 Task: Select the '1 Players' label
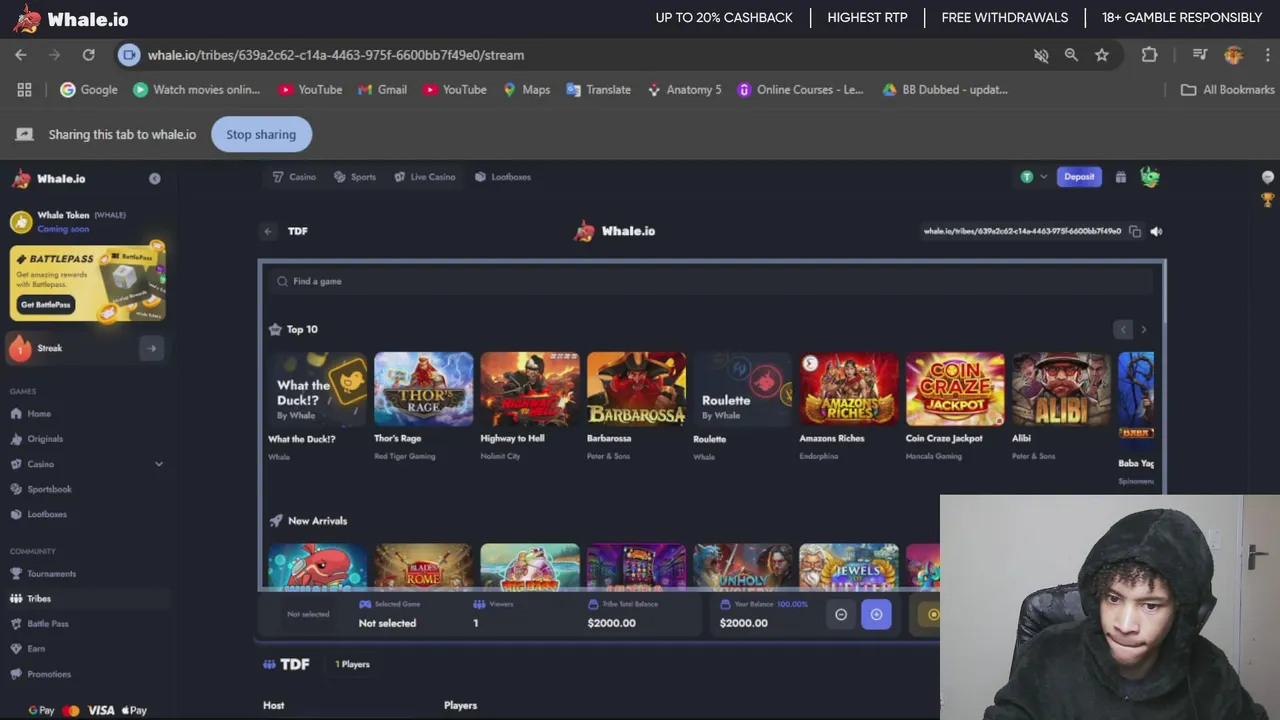tap(352, 664)
